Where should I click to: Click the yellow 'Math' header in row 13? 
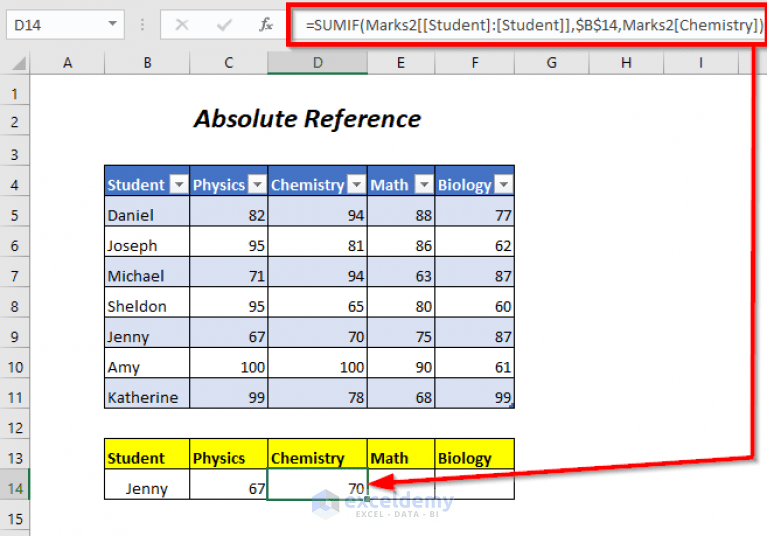[401, 454]
